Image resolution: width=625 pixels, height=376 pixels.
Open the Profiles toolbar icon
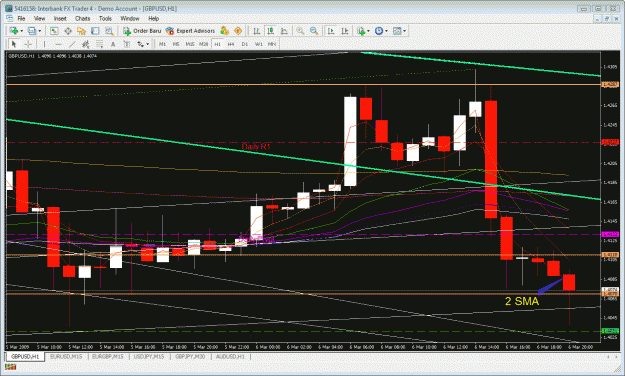[32, 31]
